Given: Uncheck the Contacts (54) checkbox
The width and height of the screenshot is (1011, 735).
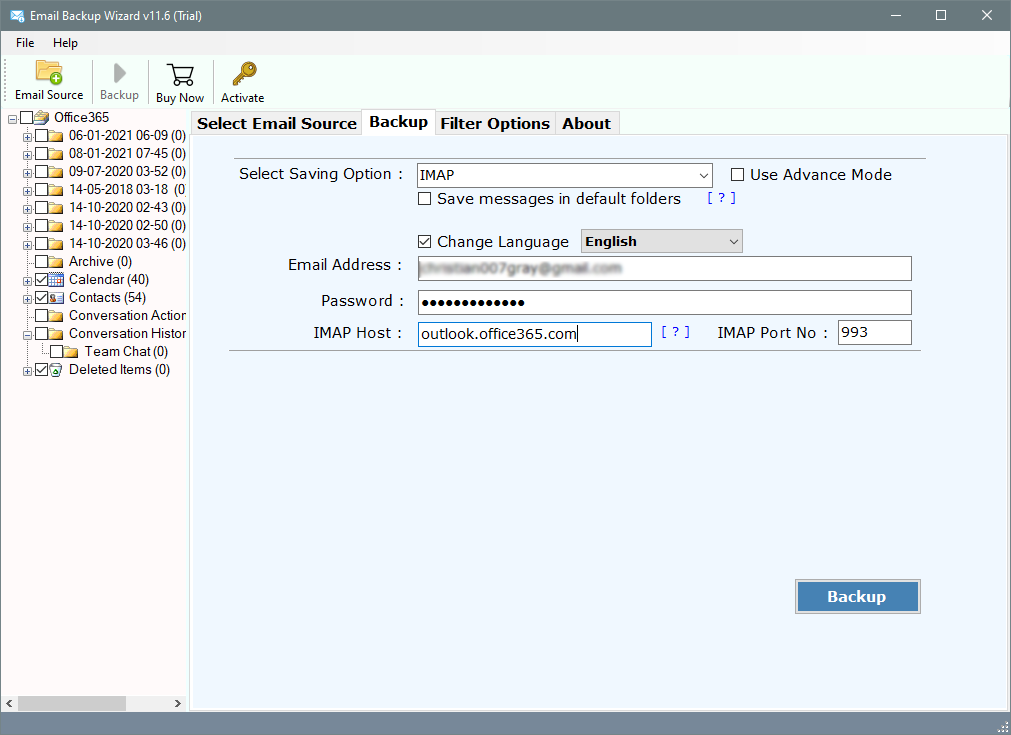Looking at the screenshot, I should (x=41, y=298).
